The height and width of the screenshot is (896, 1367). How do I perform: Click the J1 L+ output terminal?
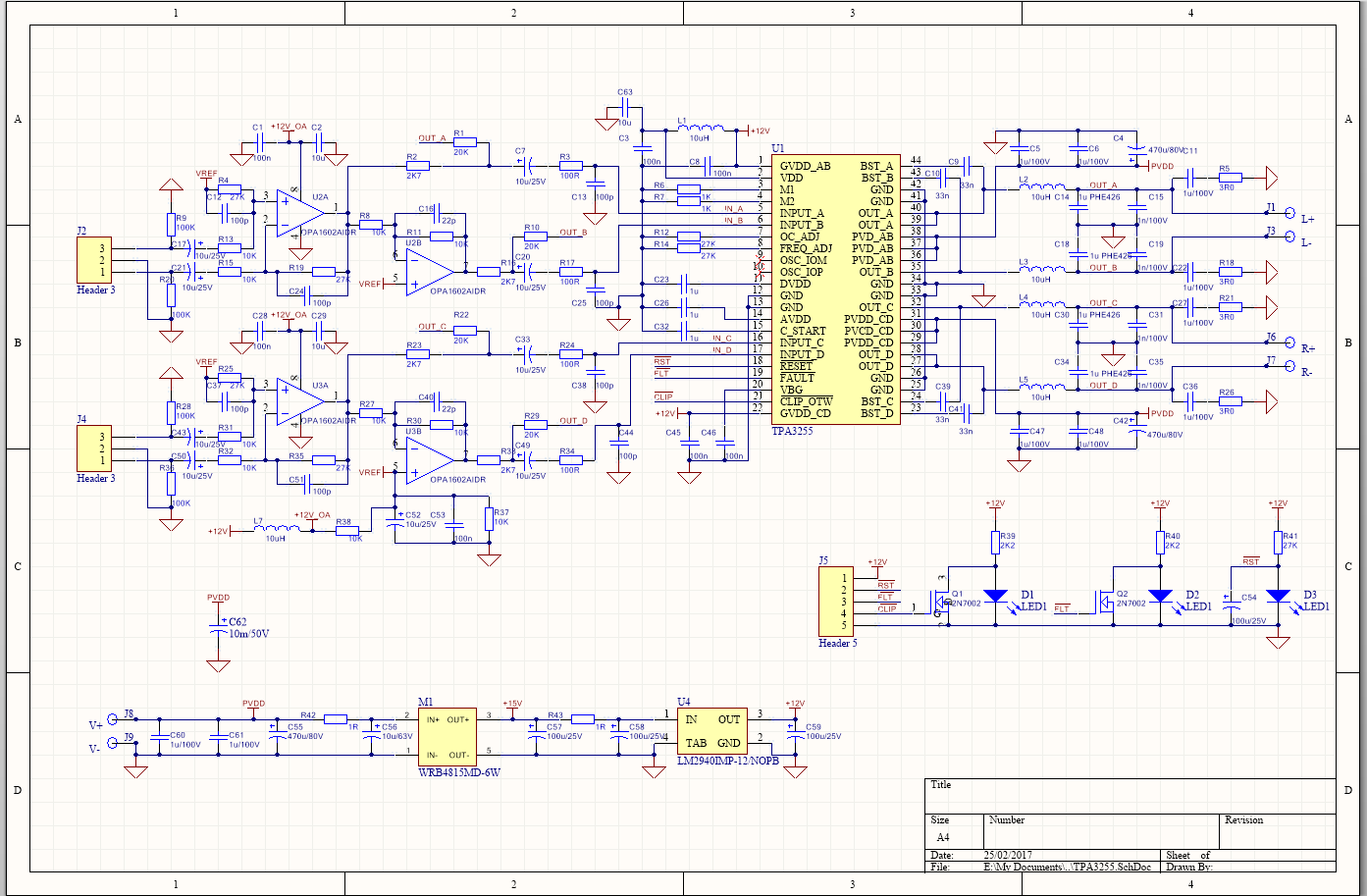(1289, 213)
